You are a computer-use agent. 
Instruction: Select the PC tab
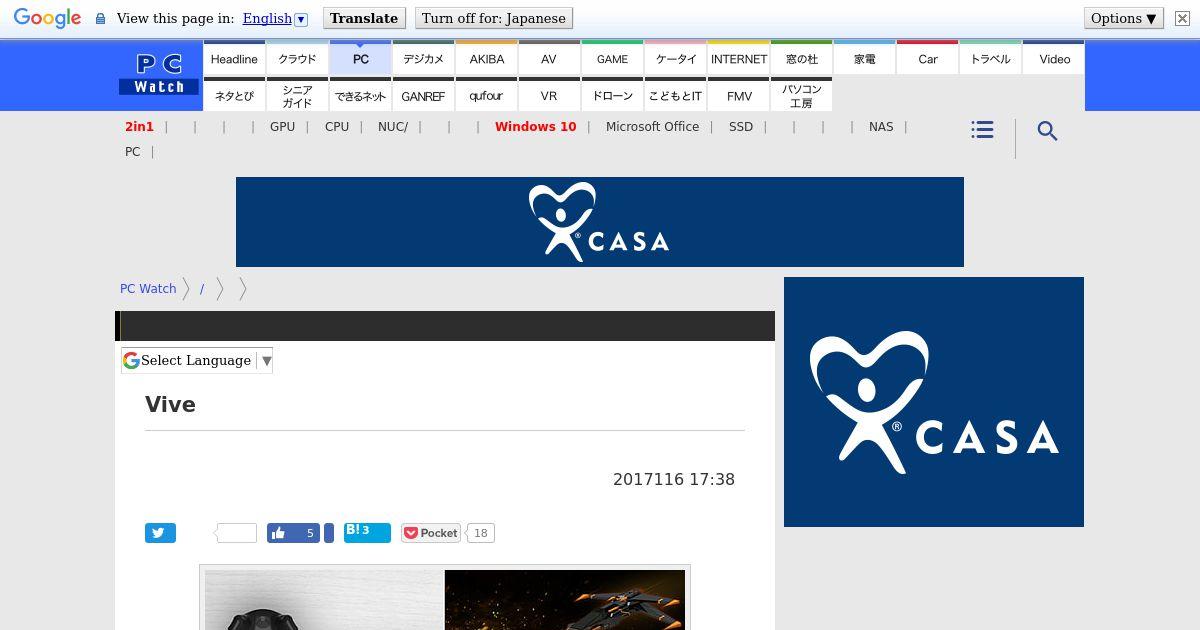tap(360, 59)
